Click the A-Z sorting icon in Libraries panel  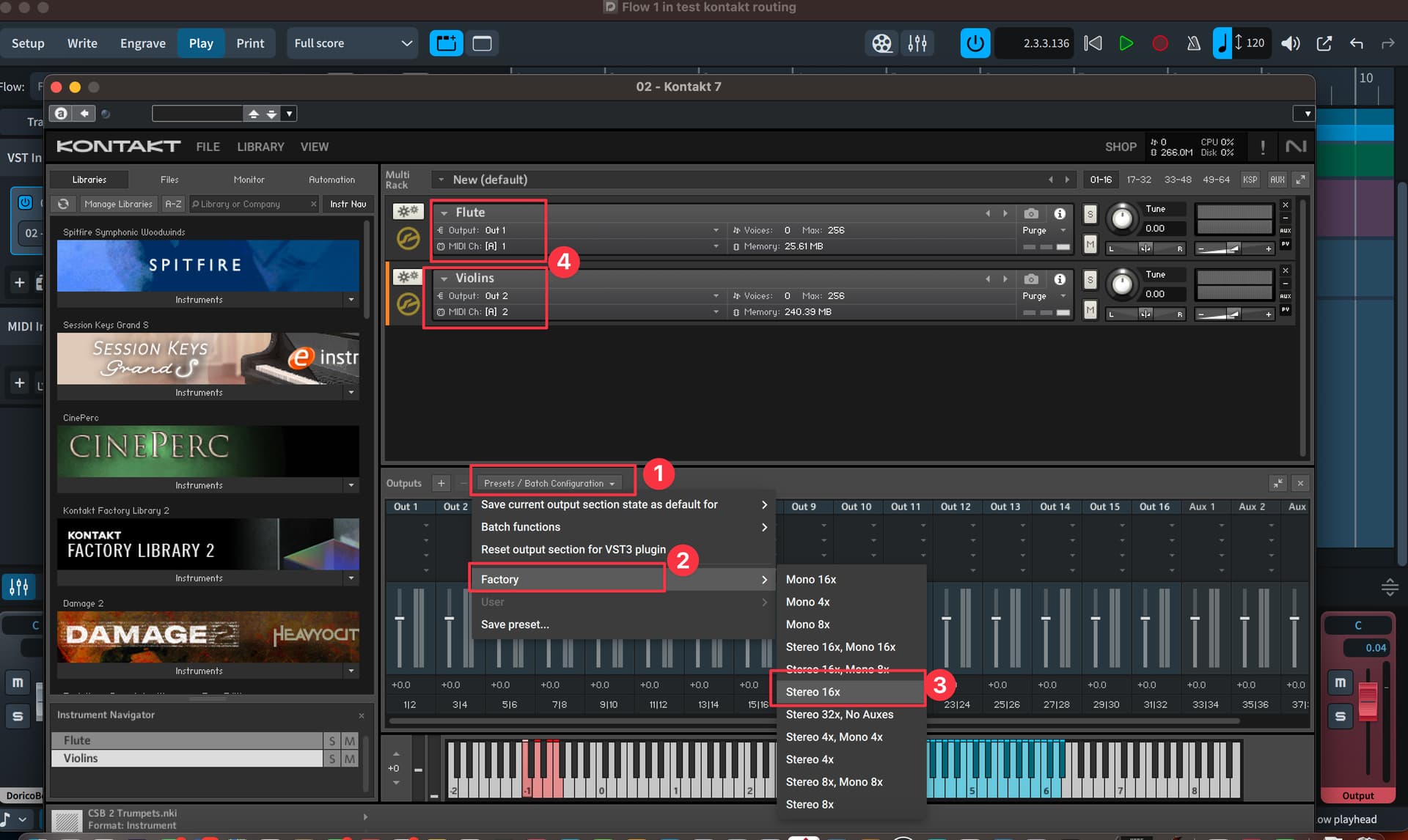173,204
